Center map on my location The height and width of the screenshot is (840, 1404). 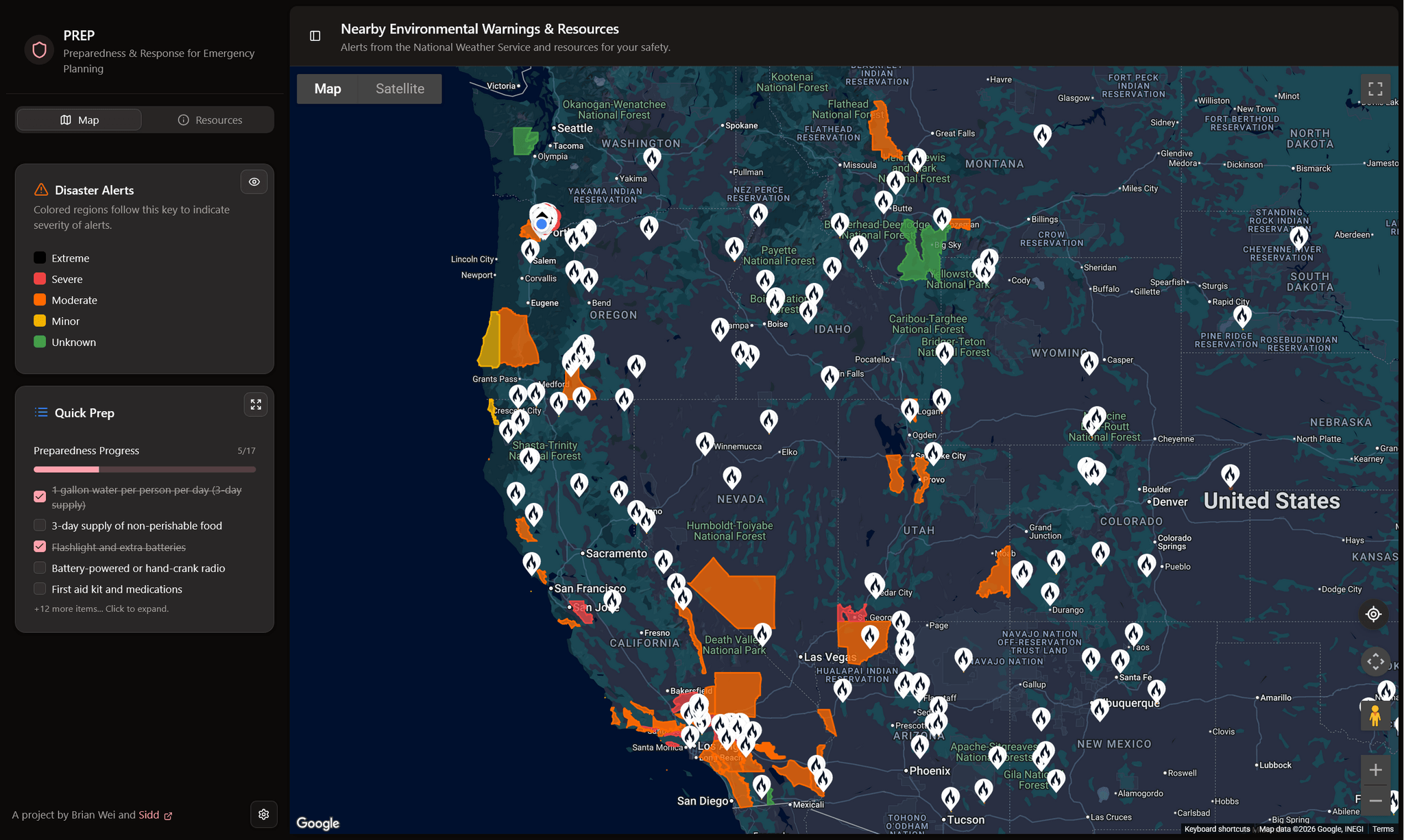(1373, 614)
